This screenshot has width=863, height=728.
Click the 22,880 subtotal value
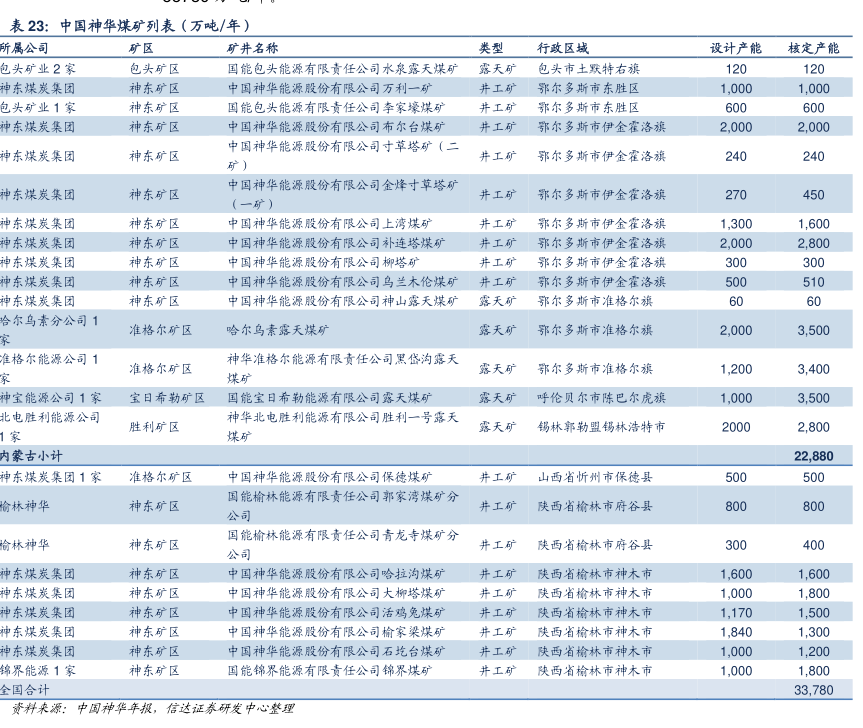[813, 456]
